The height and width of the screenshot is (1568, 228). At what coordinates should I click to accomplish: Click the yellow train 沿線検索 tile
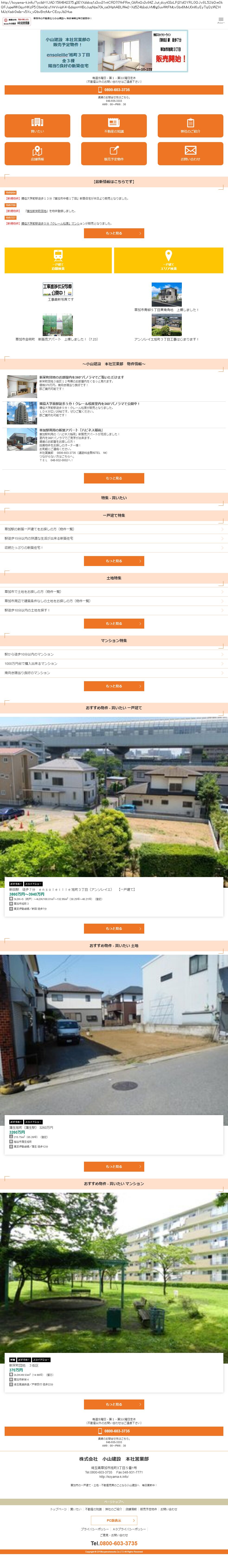(x=58, y=261)
